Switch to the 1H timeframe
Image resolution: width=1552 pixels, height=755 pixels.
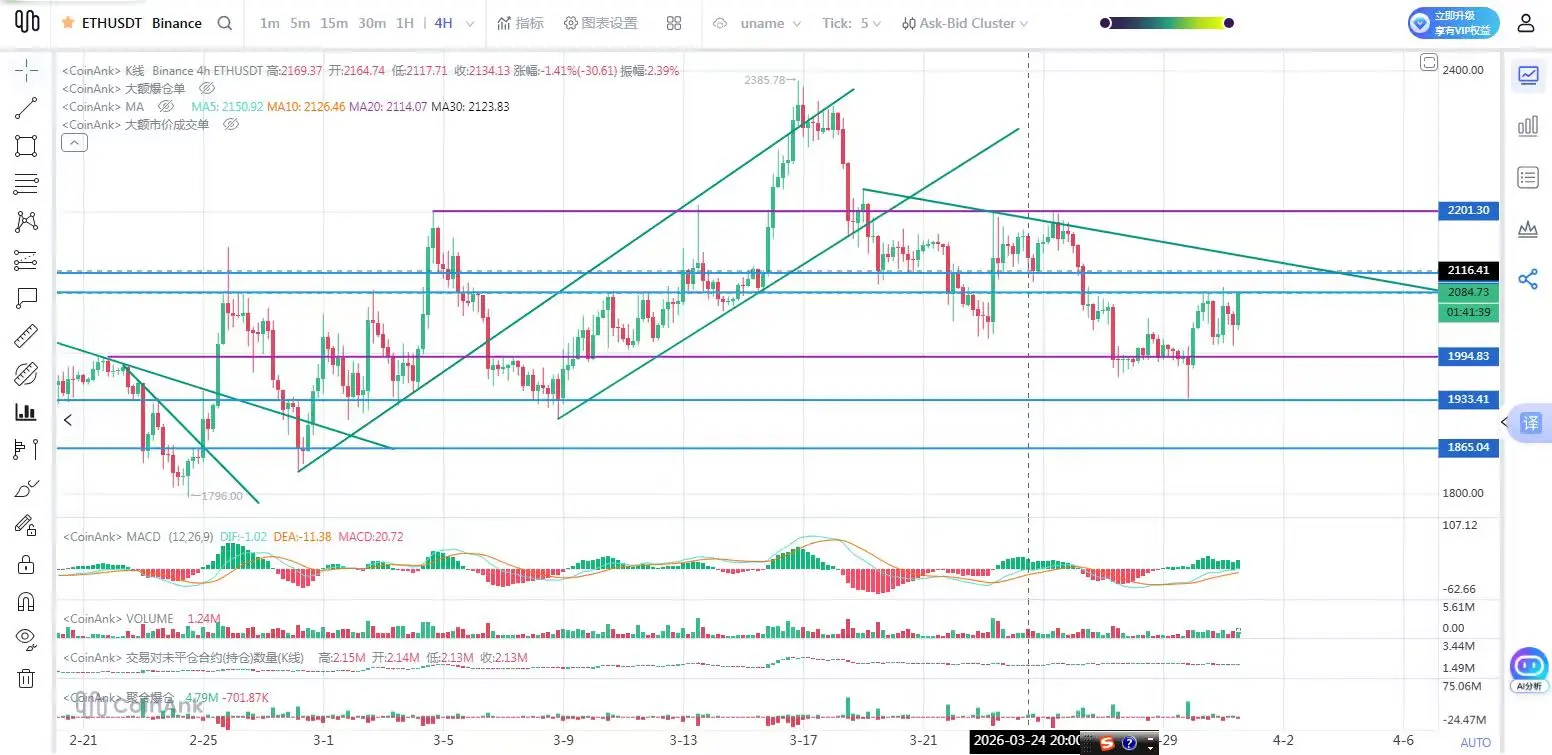405,23
